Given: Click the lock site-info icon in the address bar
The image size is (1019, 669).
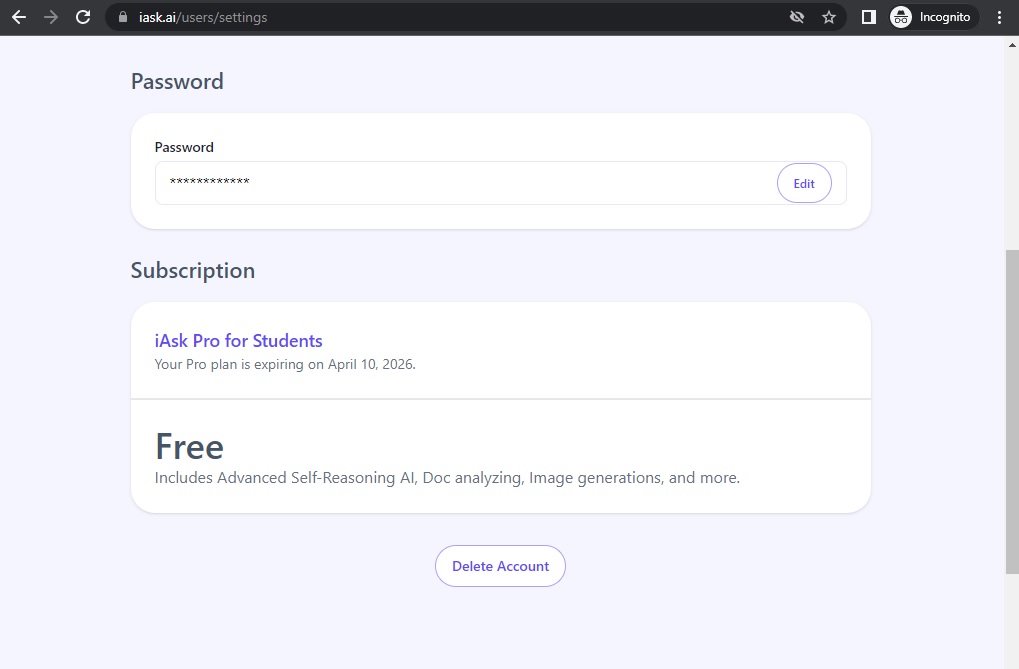Looking at the screenshot, I should [x=123, y=18].
